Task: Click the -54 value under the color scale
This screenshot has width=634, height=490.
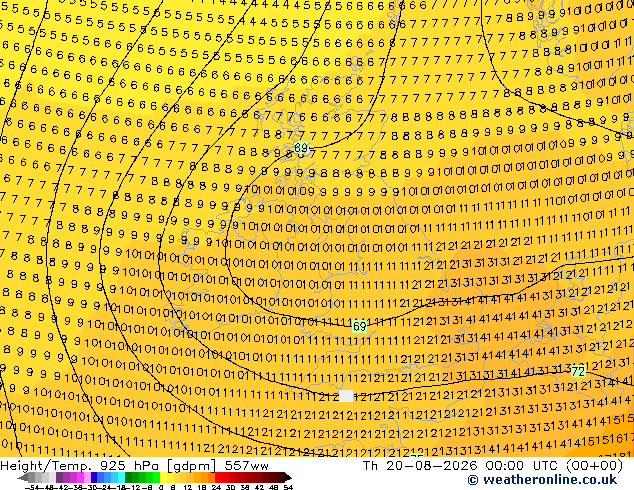Action: (32, 488)
